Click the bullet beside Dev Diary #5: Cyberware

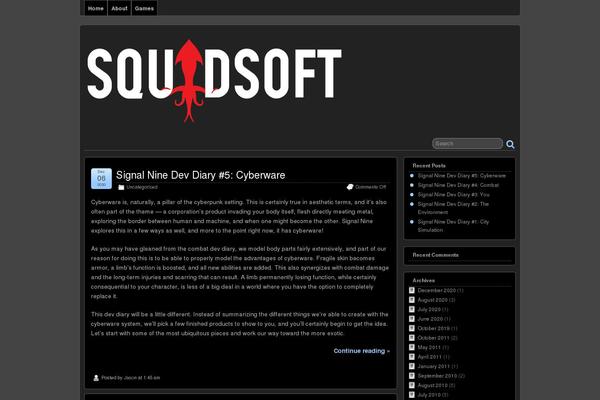[x=412, y=176]
